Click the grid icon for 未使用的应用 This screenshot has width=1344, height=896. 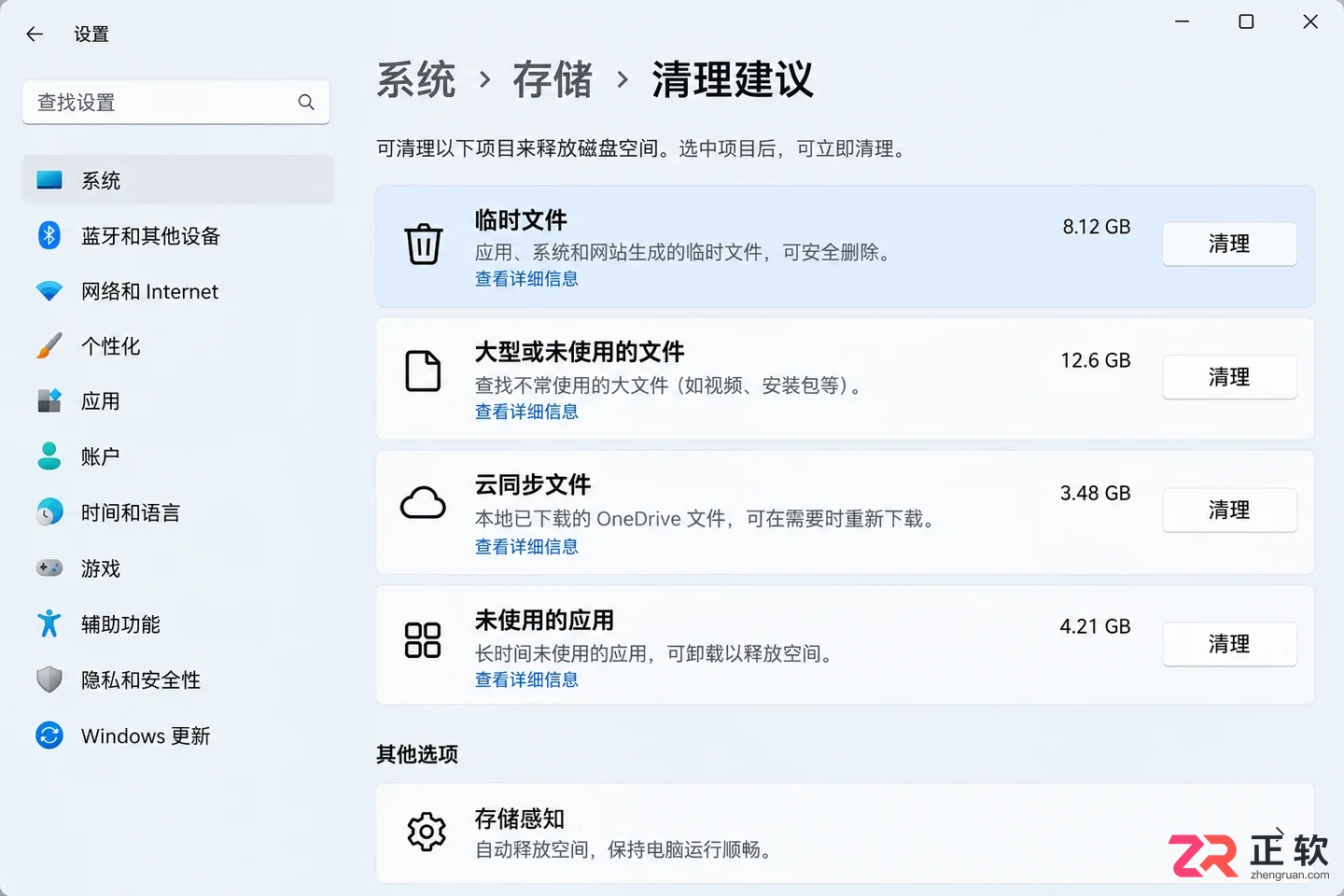click(x=423, y=640)
